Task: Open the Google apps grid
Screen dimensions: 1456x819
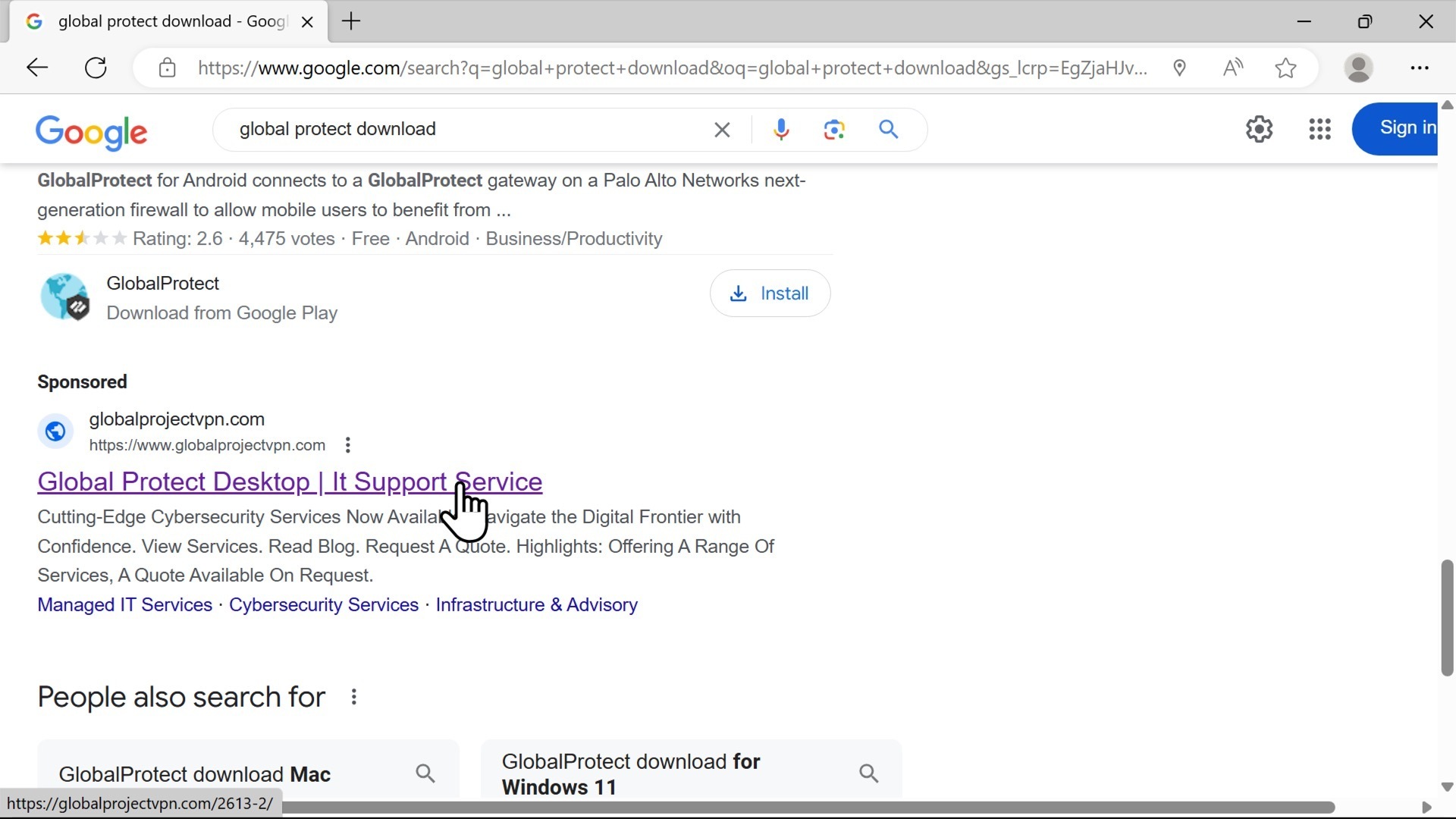Action: [x=1319, y=129]
